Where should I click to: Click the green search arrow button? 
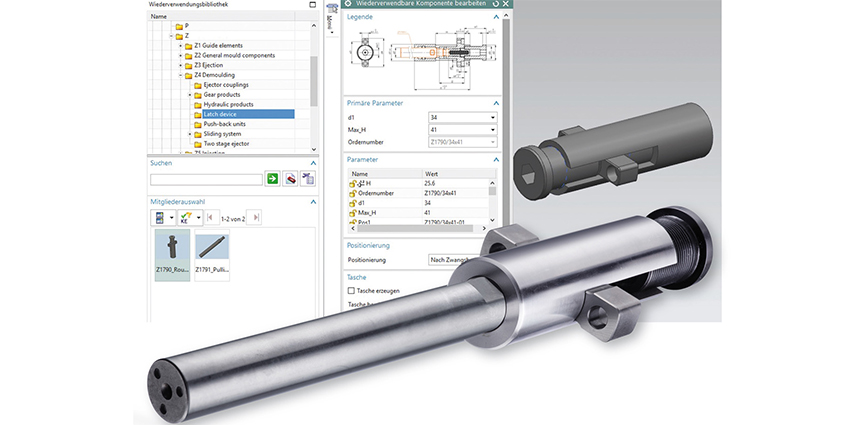point(272,179)
